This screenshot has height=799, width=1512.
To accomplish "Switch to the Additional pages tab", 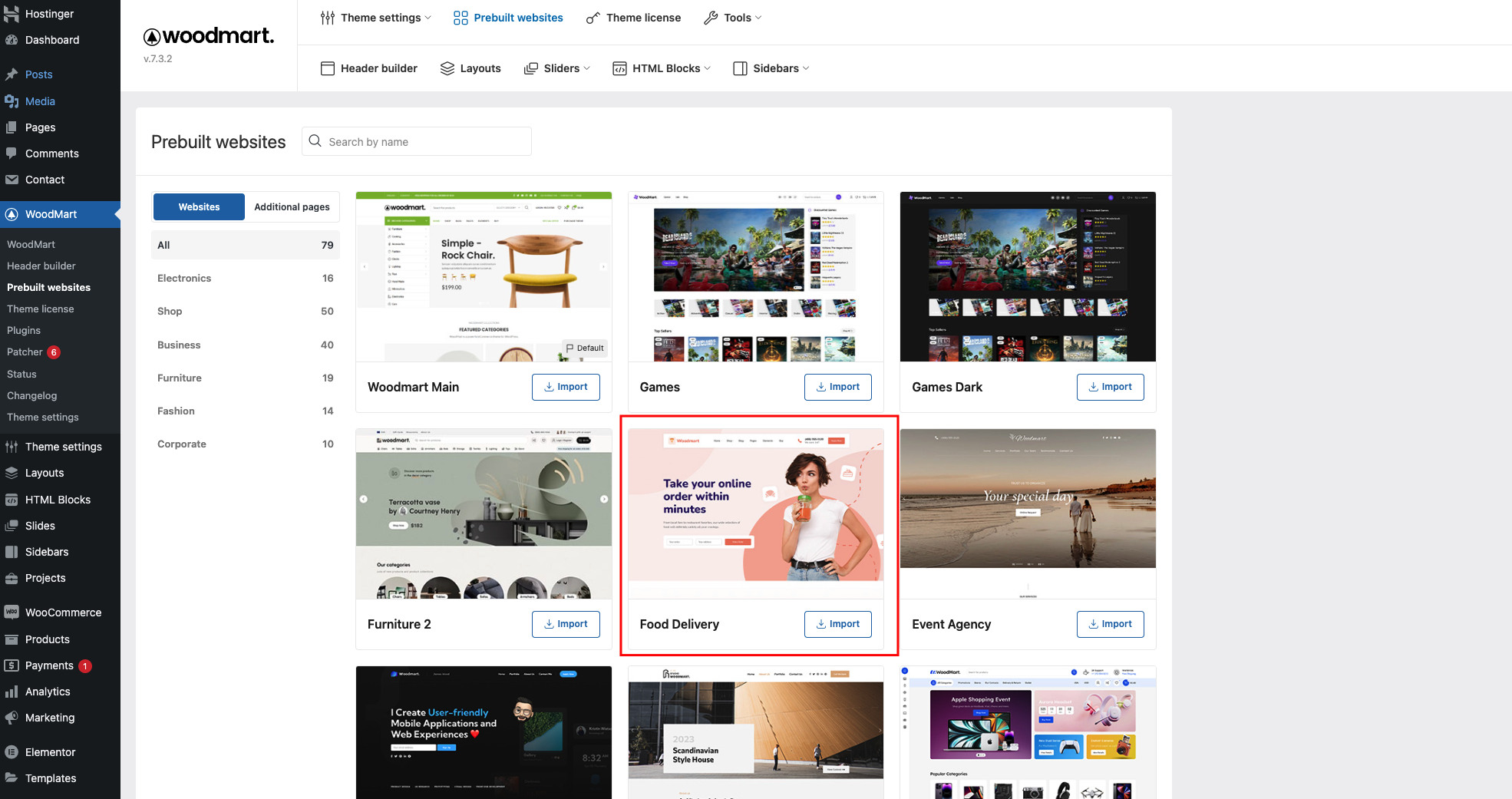I will (x=292, y=207).
